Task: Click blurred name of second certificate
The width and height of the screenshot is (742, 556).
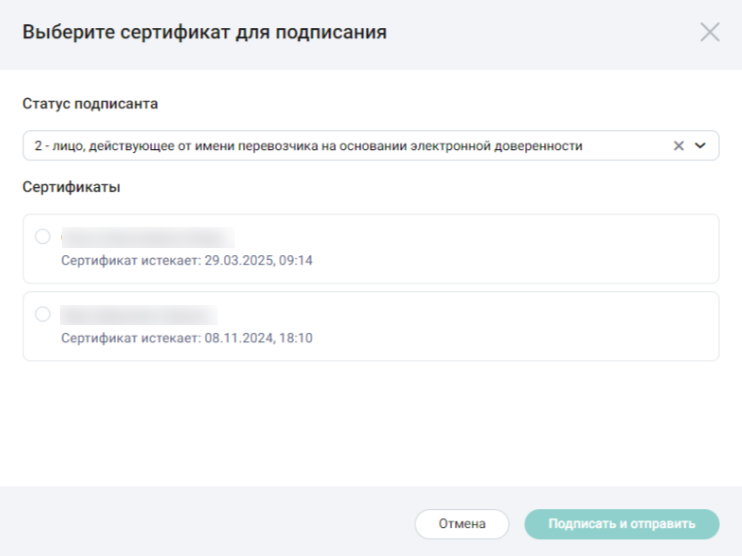Action: (139, 315)
